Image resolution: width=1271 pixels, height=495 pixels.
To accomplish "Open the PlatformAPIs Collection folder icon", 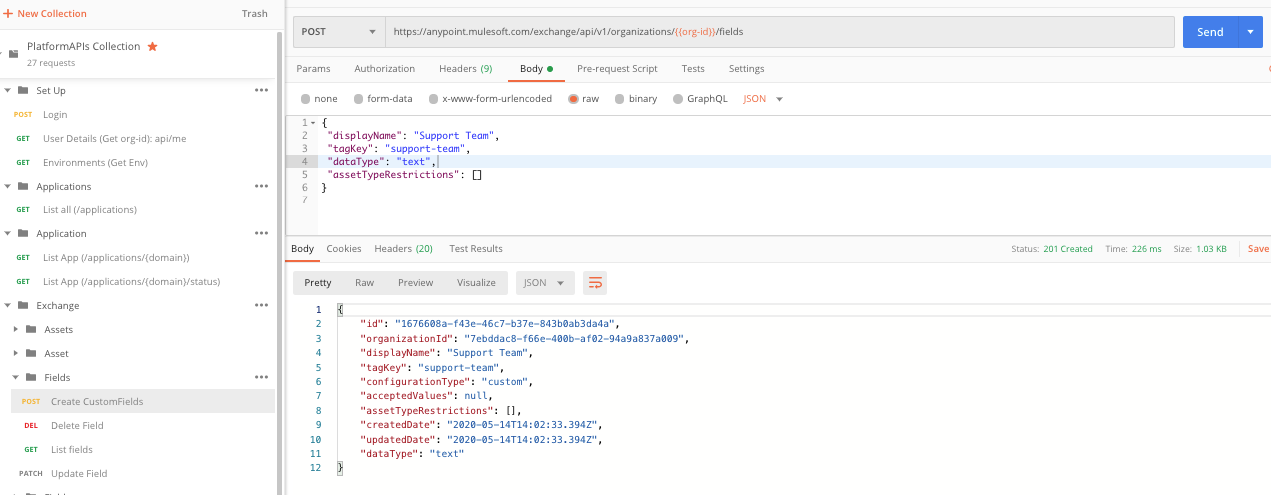I will pyautogui.click(x=13, y=54).
